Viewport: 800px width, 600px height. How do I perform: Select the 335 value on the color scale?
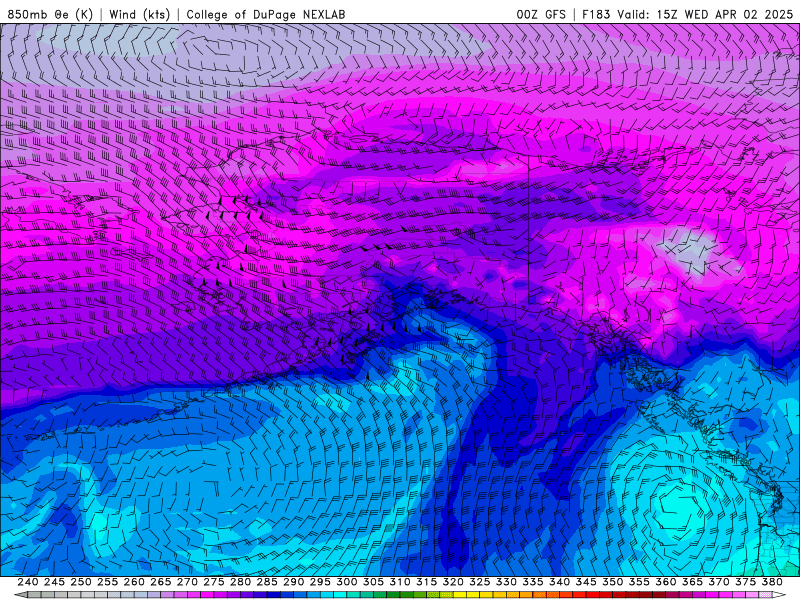[533, 582]
